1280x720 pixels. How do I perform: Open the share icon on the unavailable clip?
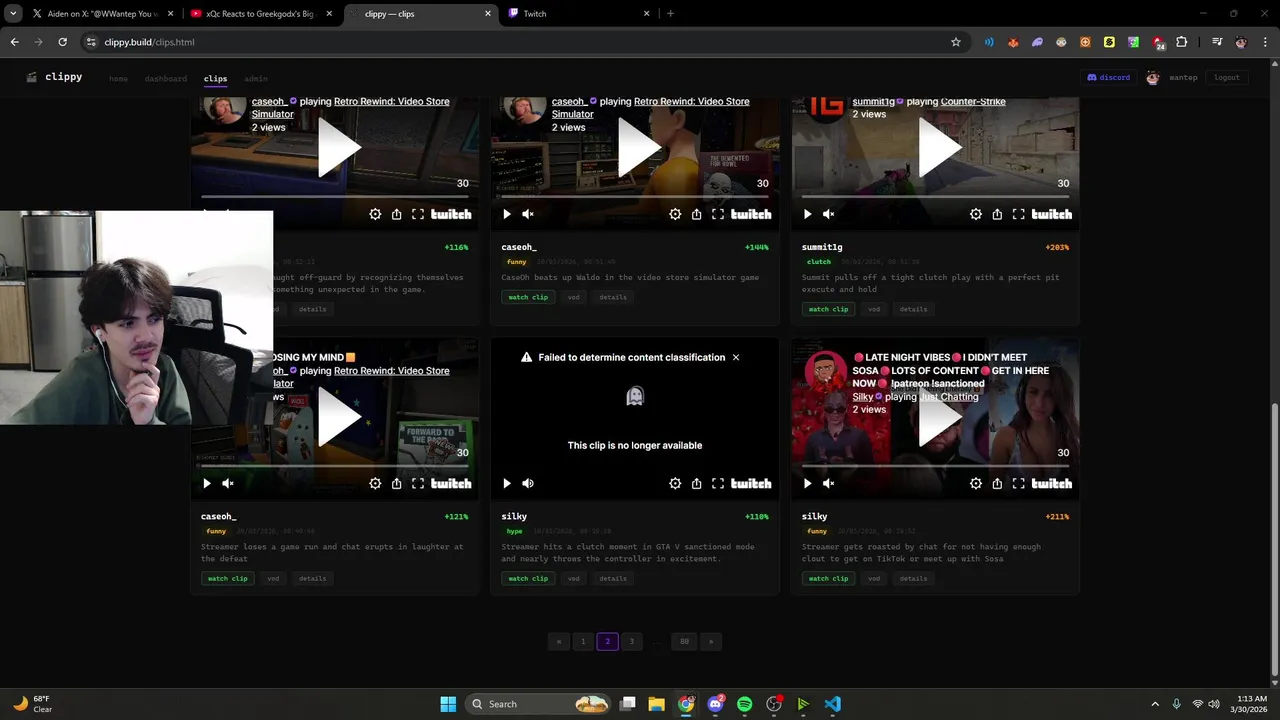pos(697,483)
